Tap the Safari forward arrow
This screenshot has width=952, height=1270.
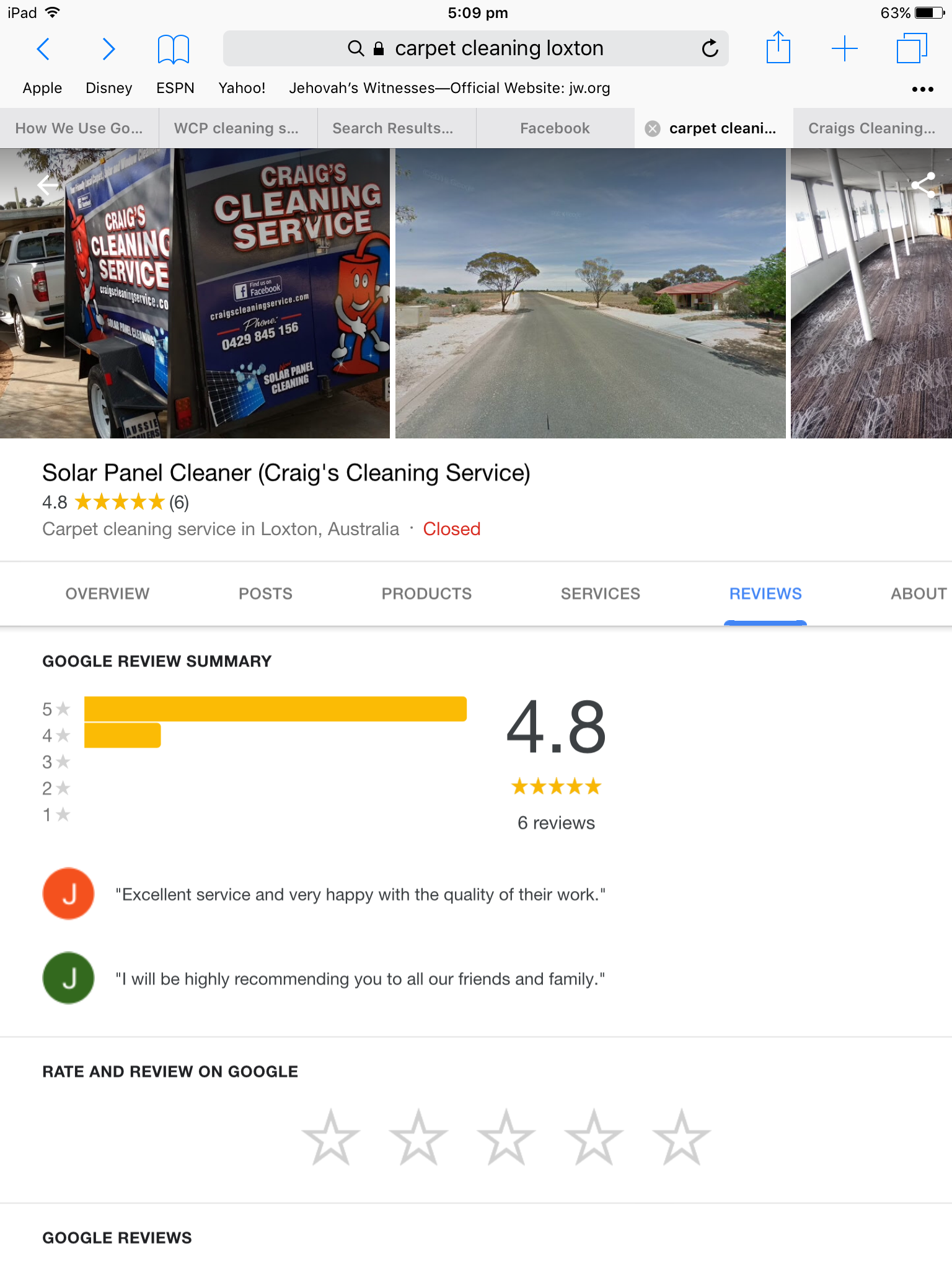point(108,49)
